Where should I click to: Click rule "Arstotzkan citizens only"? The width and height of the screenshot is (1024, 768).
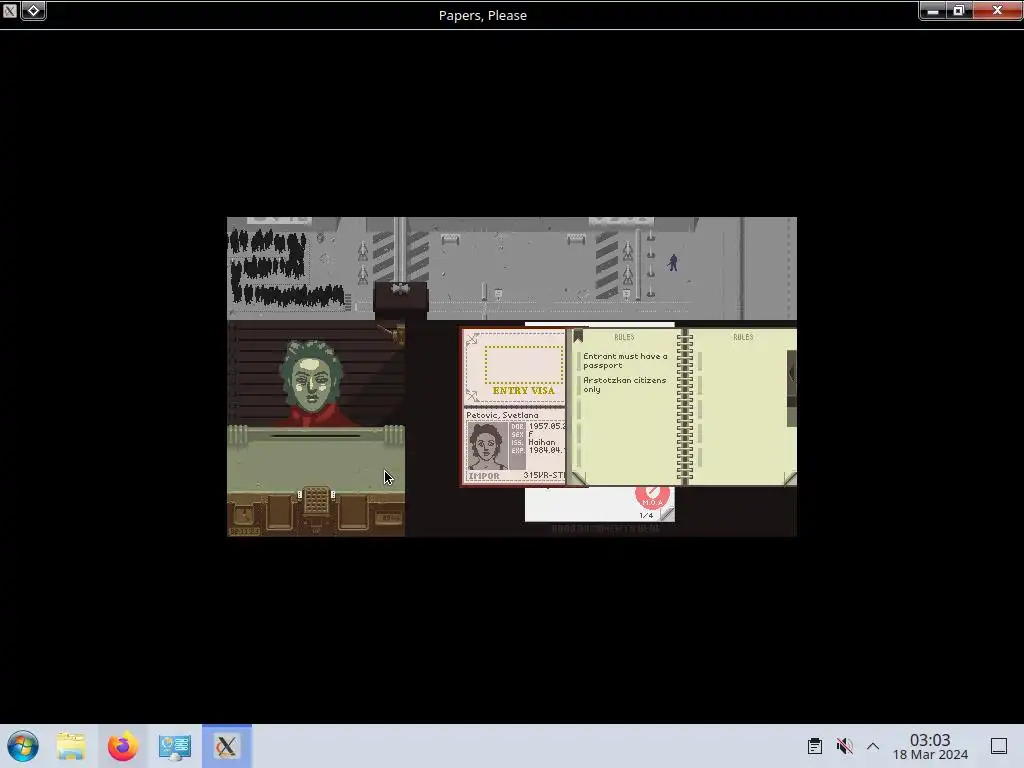click(624, 385)
